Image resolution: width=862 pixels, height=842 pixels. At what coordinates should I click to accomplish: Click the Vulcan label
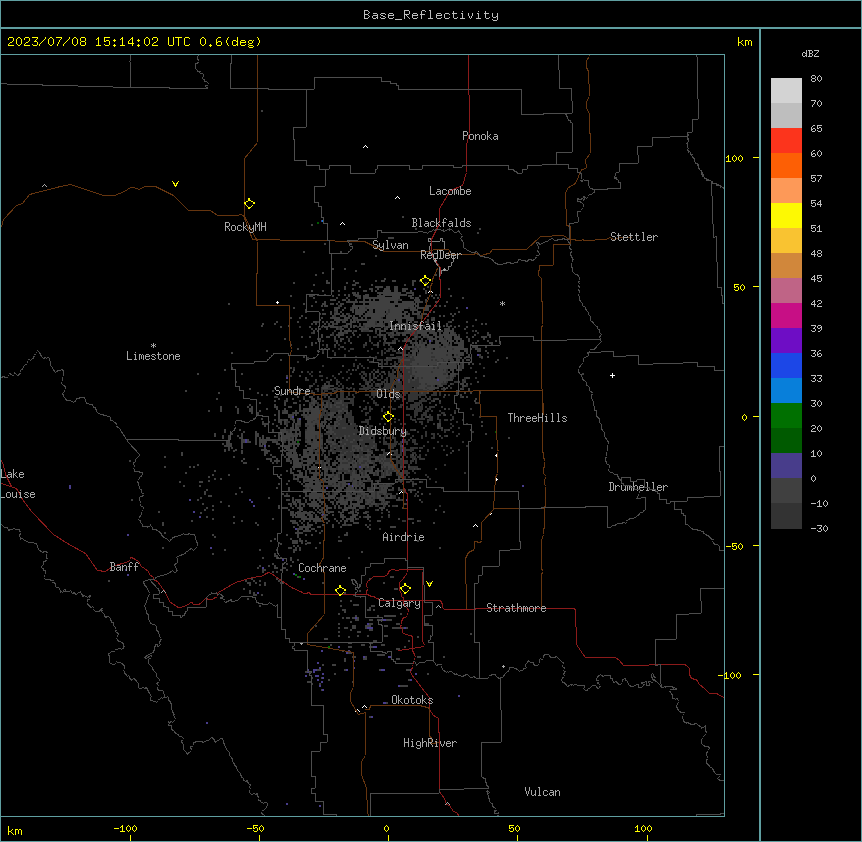pyautogui.click(x=543, y=792)
